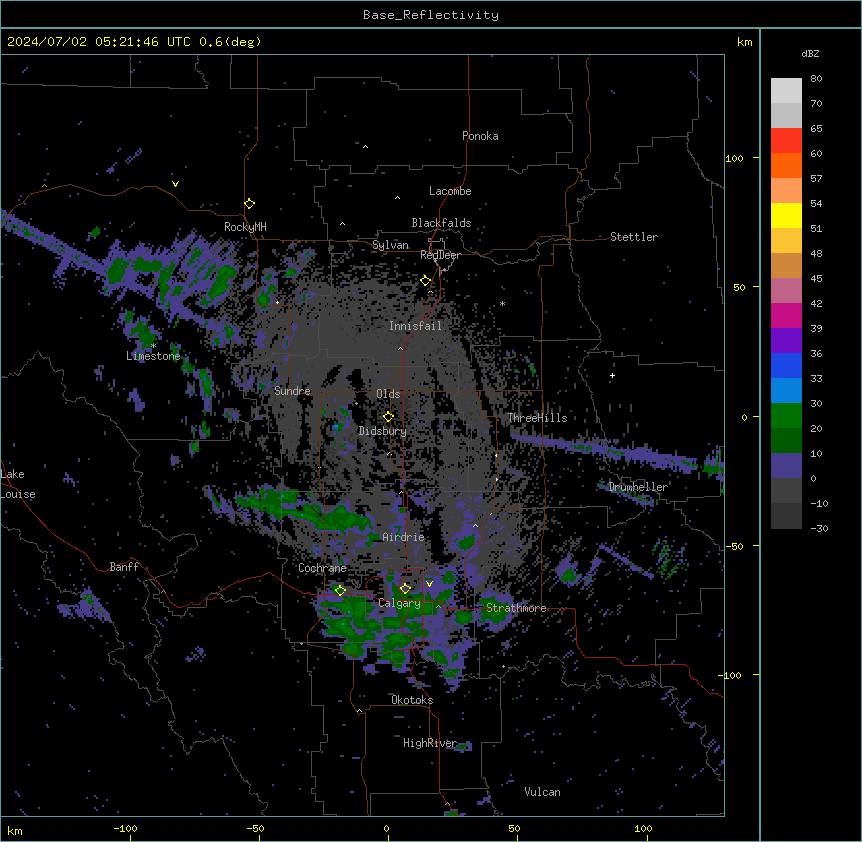Click the Innisfail city label
The height and width of the screenshot is (842, 862).
pyautogui.click(x=415, y=326)
